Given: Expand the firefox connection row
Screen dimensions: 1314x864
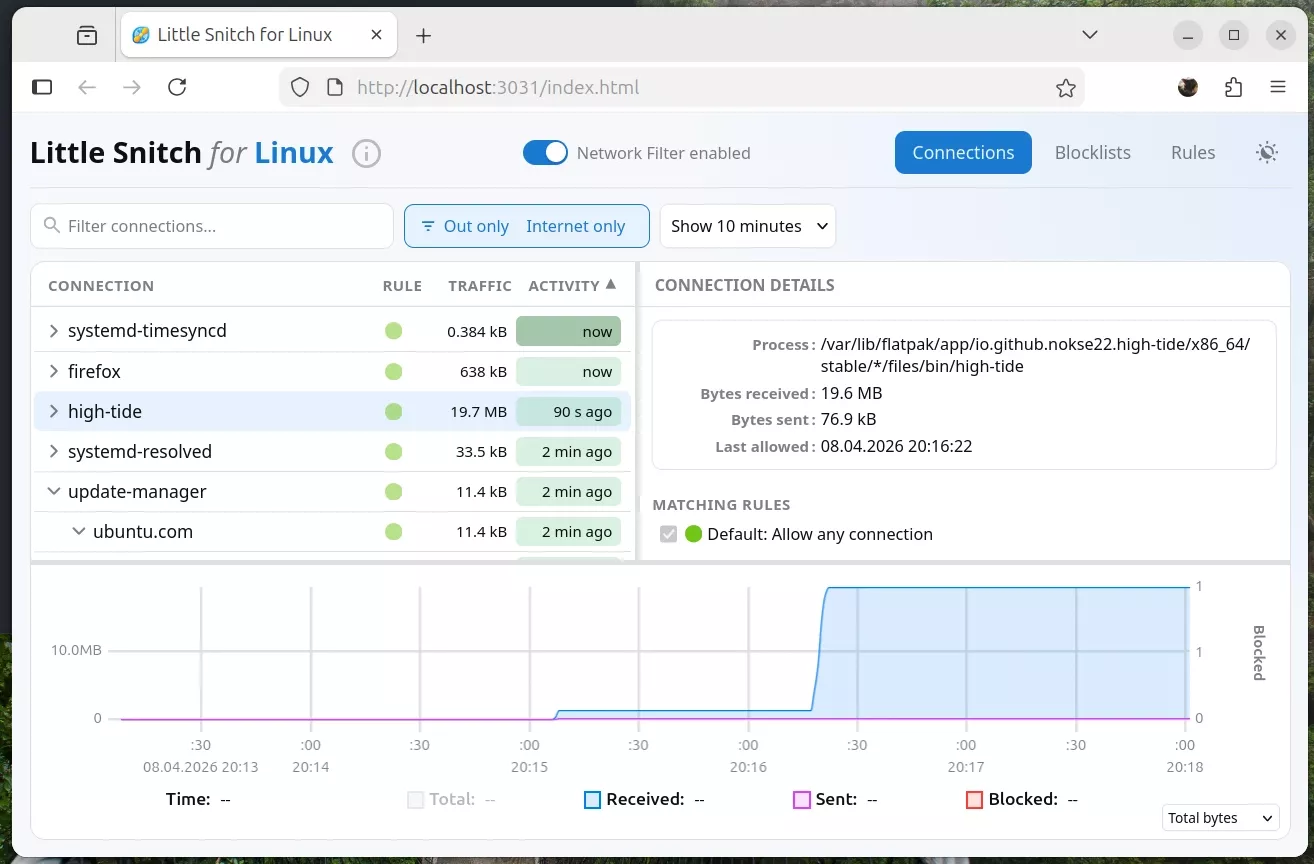Looking at the screenshot, I should [x=54, y=371].
